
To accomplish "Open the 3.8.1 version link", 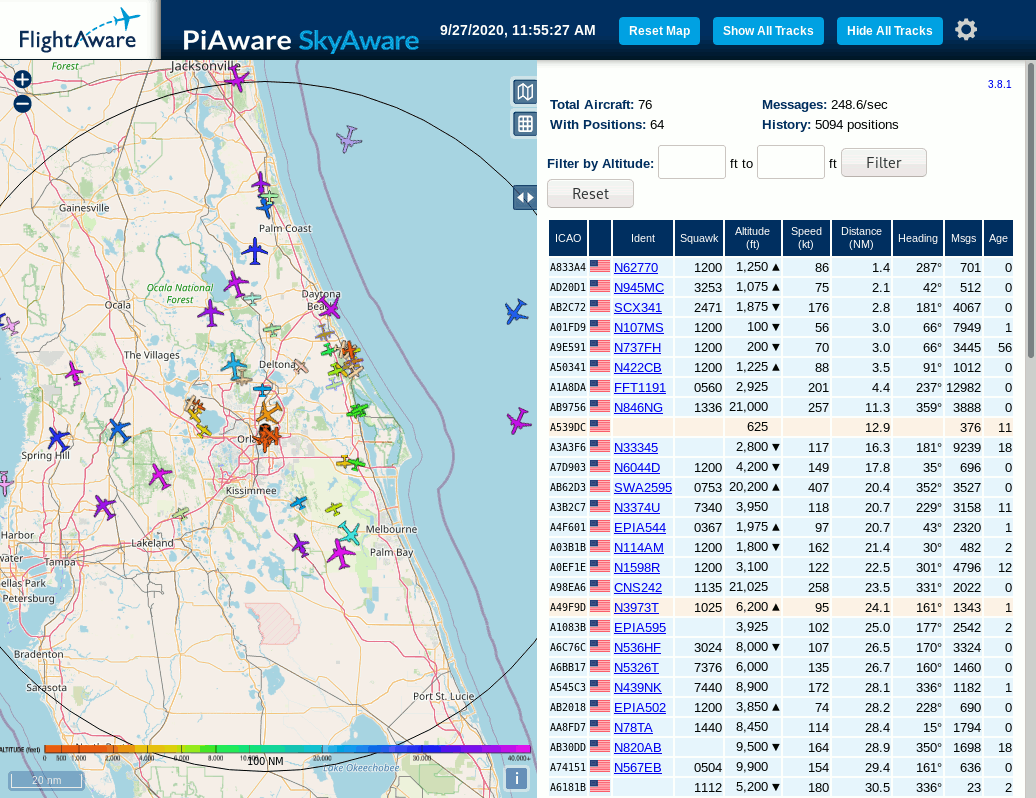I will pos(999,84).
